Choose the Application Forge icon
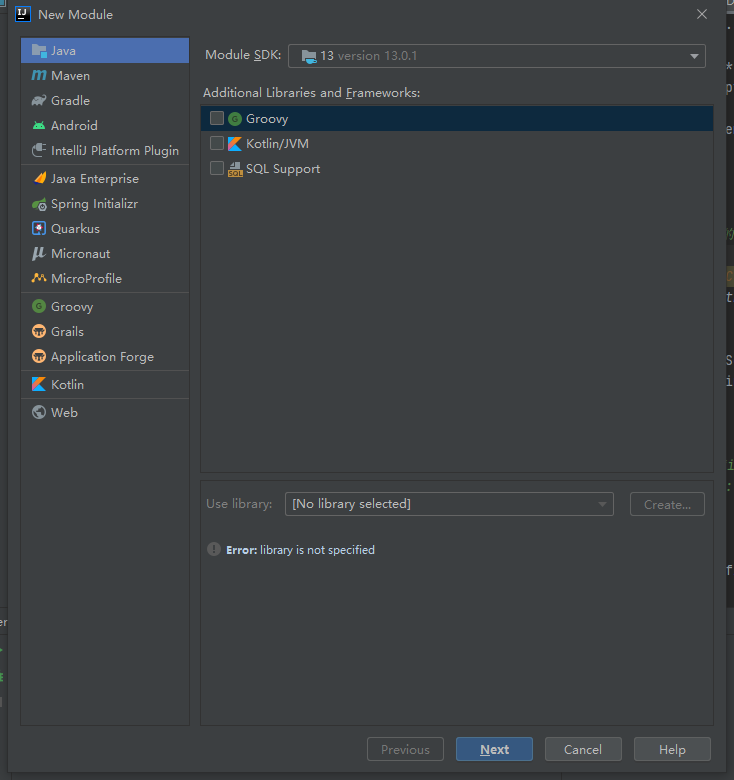 point(39,356)
